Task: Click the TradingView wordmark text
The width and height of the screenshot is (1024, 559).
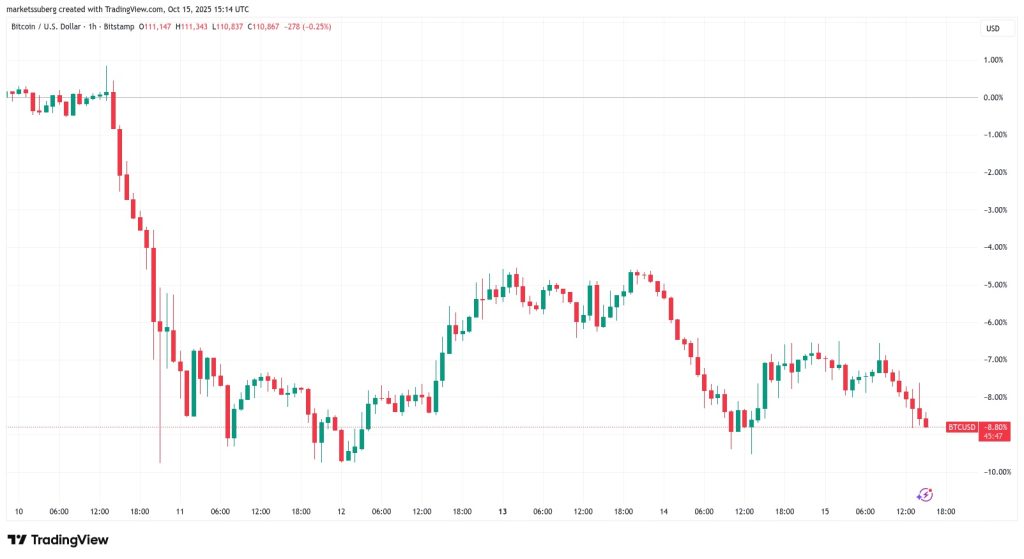Action: click(x=70, y=540)
